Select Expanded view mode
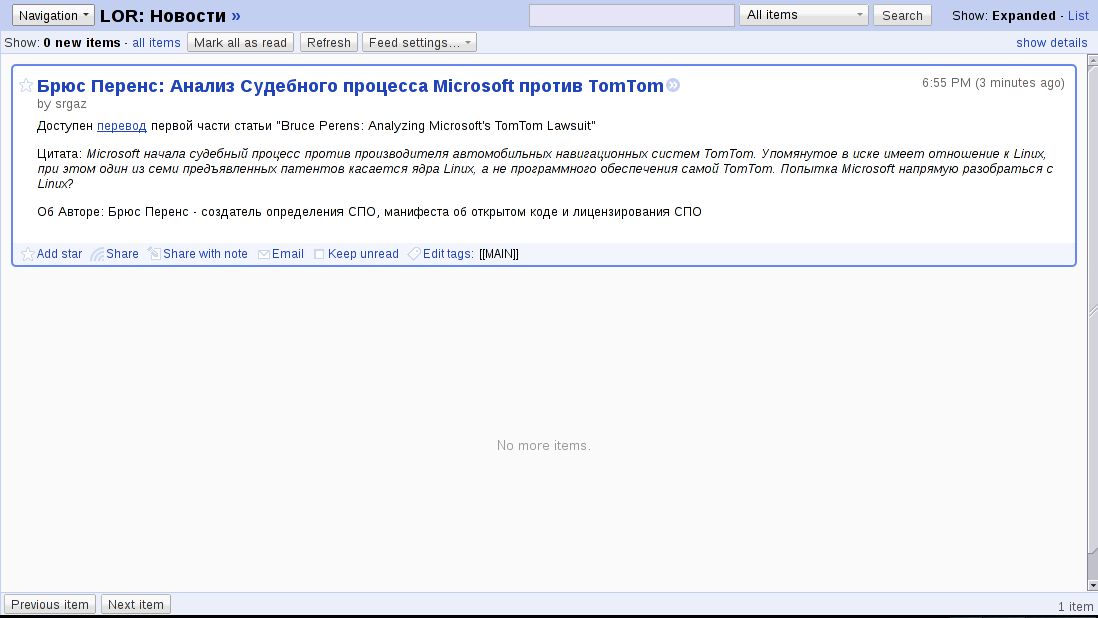Screen dimensions: 1098x618 click(1024, 15)
